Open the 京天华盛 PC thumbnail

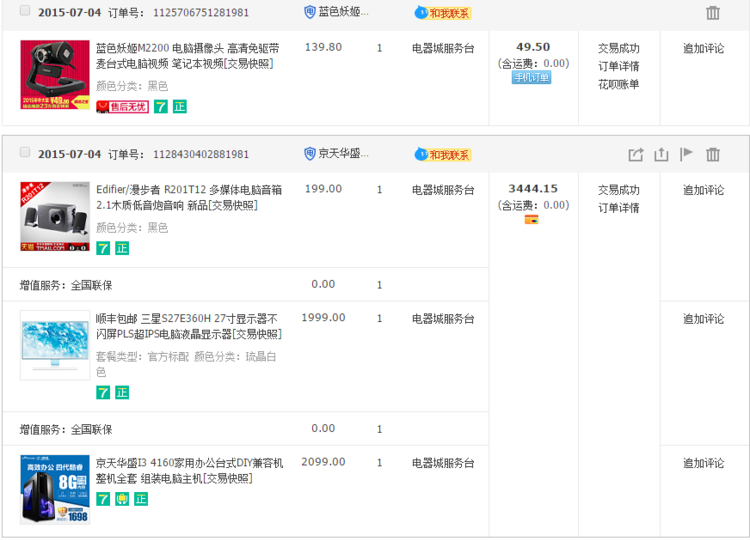pos(55,489)
